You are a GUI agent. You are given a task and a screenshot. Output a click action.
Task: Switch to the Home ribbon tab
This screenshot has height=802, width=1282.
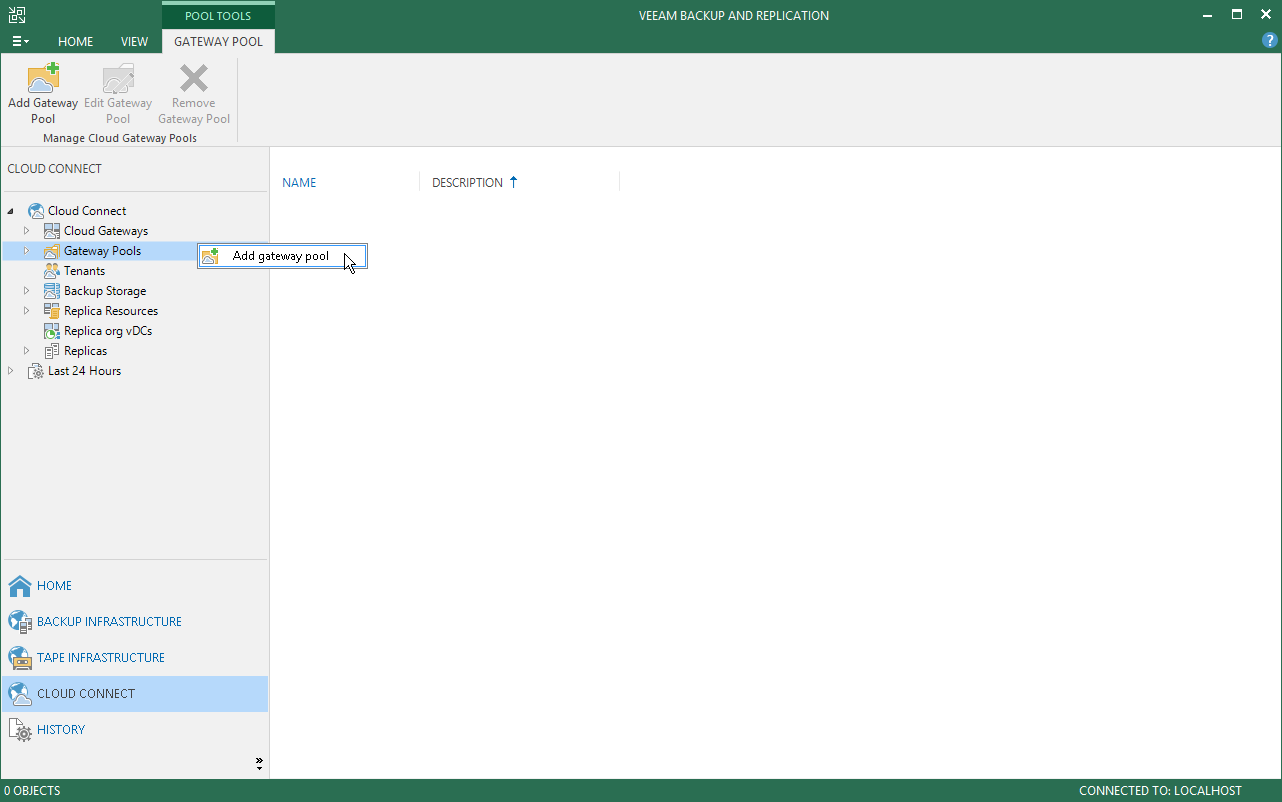pyautogui.click(x=75, y=41)
